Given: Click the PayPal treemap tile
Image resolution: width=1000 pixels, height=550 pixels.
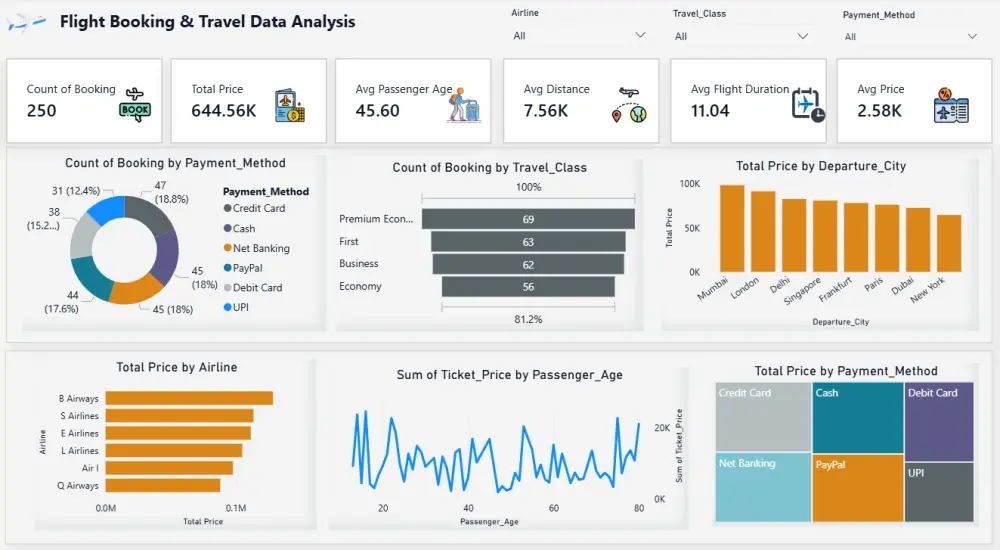Looking at the screenshot, I should coord(858,488).
